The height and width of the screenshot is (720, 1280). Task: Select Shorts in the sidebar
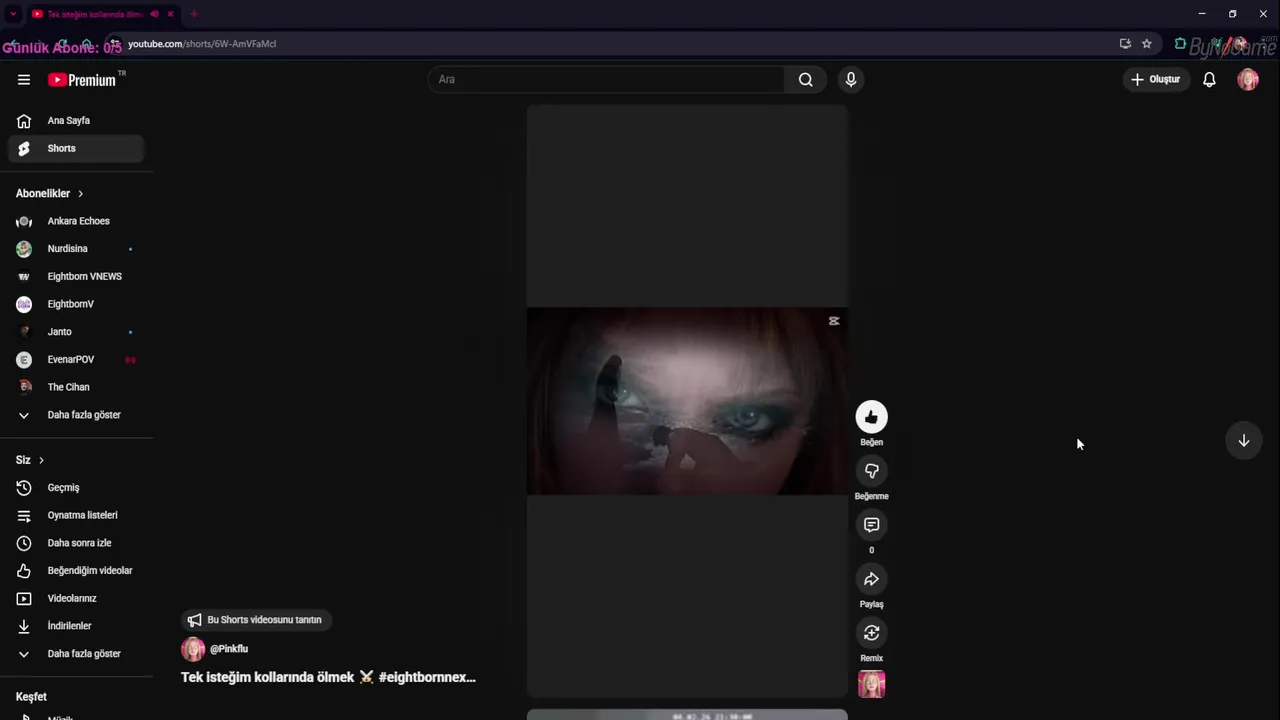coord(76,148)
